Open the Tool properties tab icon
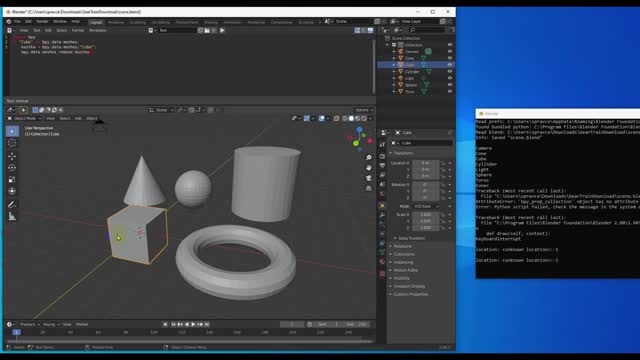This screenshot has height=360, width=640. 382,144
